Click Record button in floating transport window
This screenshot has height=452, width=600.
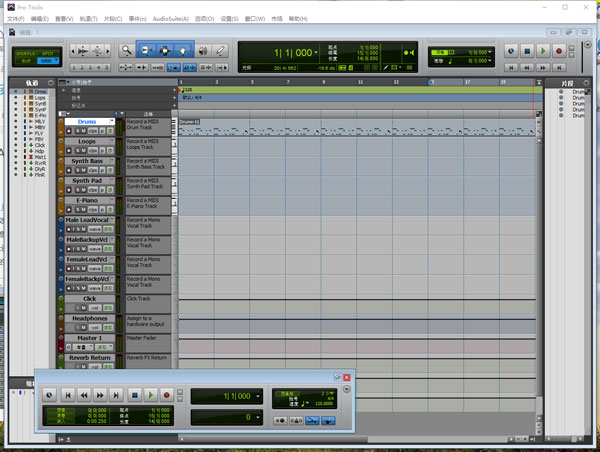(x=167, y=396)
